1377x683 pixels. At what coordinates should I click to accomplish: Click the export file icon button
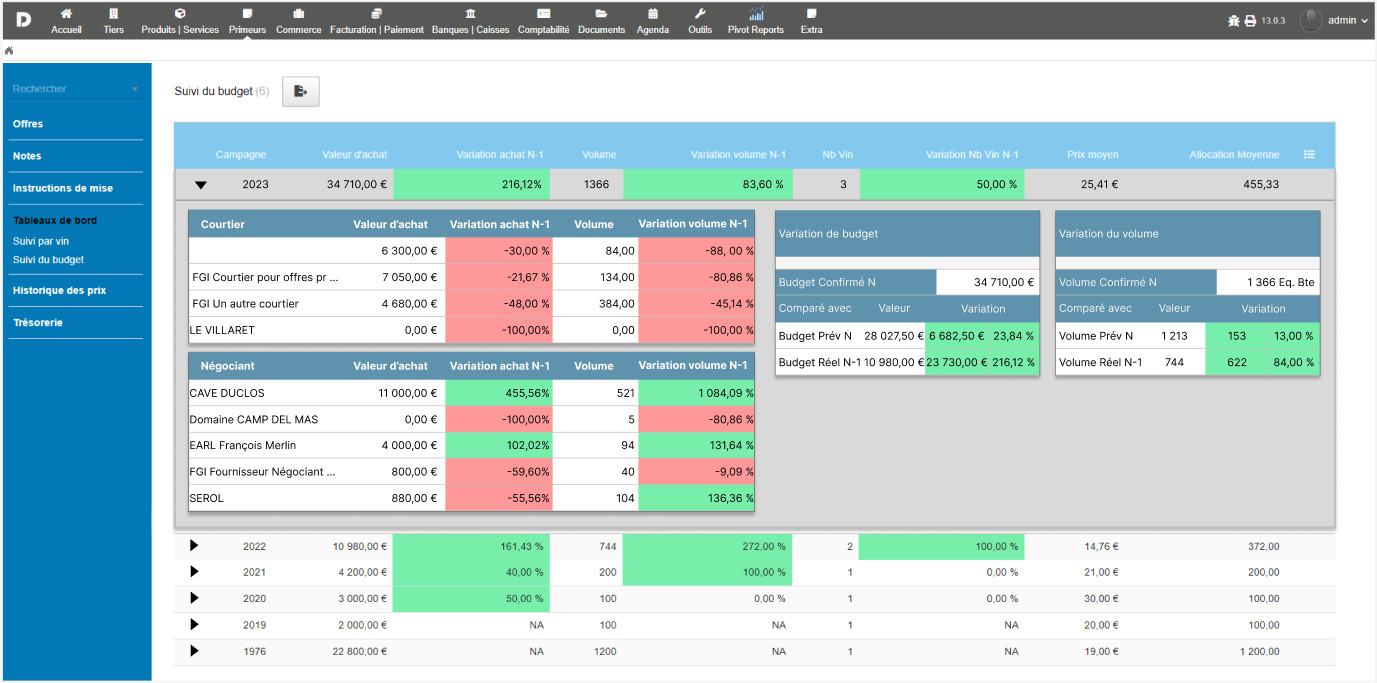pos(300,91)
